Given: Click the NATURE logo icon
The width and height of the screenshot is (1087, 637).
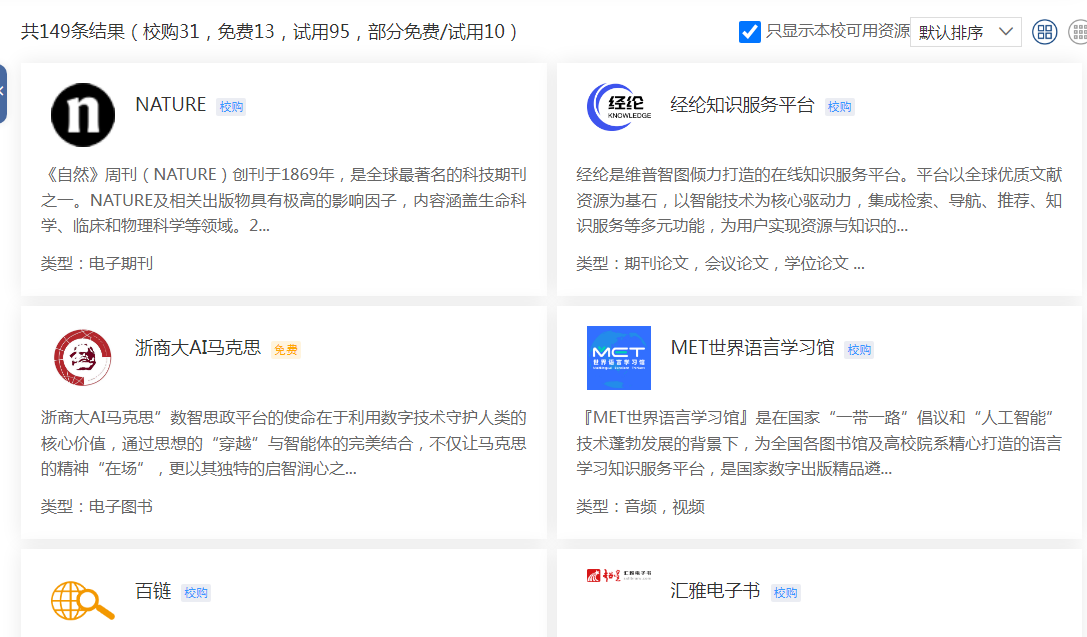Looking at the screenshot, I should point(82,115).
